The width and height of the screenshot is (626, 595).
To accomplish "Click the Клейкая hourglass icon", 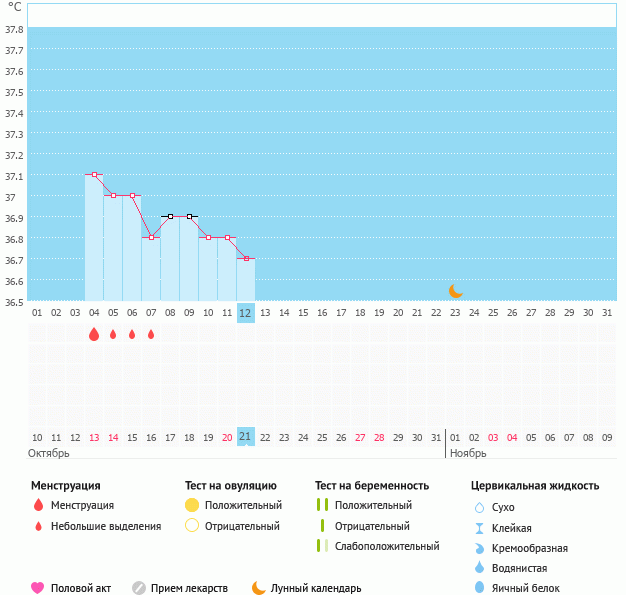I will [x=479, y=528].
